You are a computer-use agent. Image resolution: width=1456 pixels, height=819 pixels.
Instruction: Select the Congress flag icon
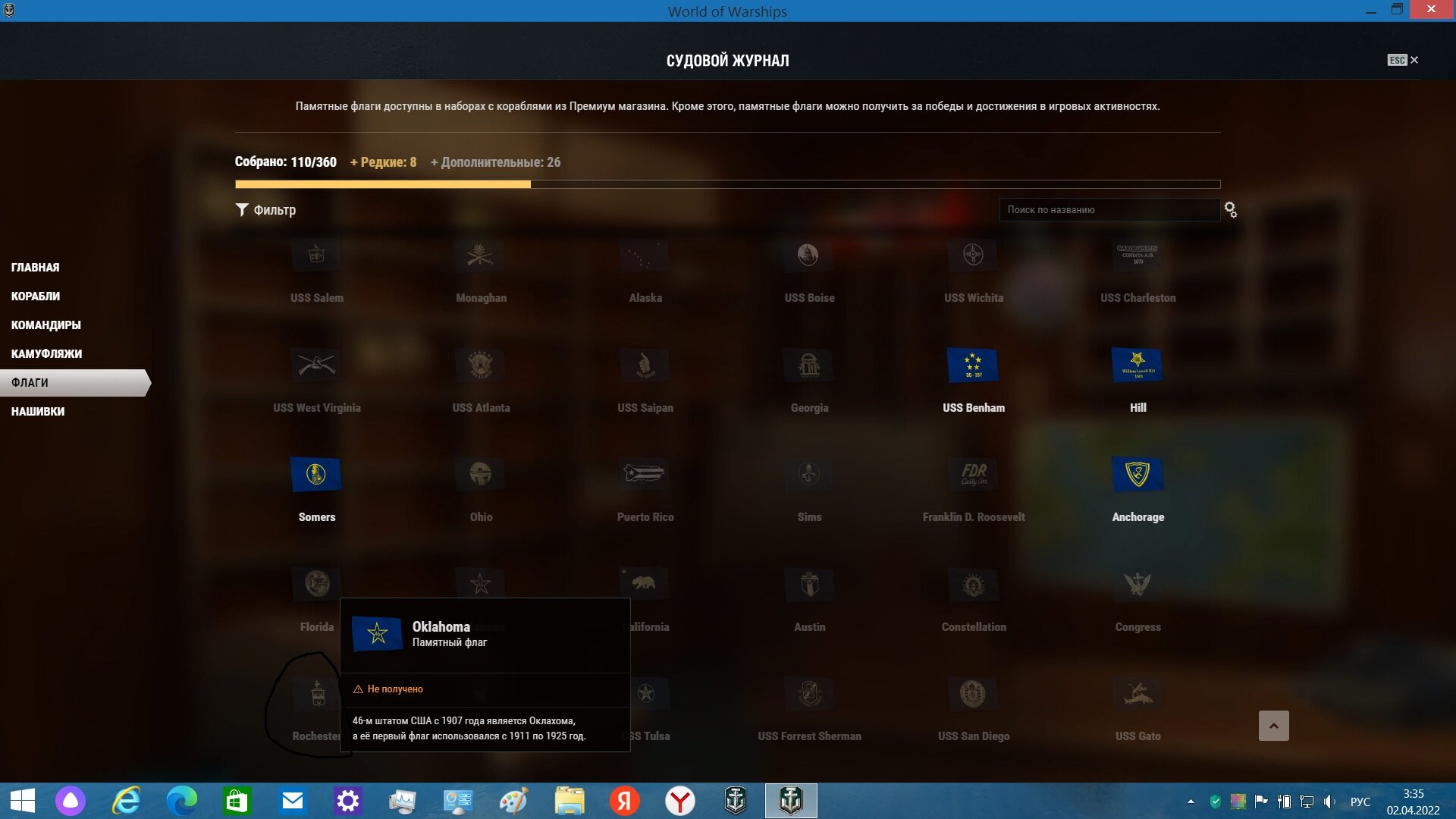(x=1137, y=584)
